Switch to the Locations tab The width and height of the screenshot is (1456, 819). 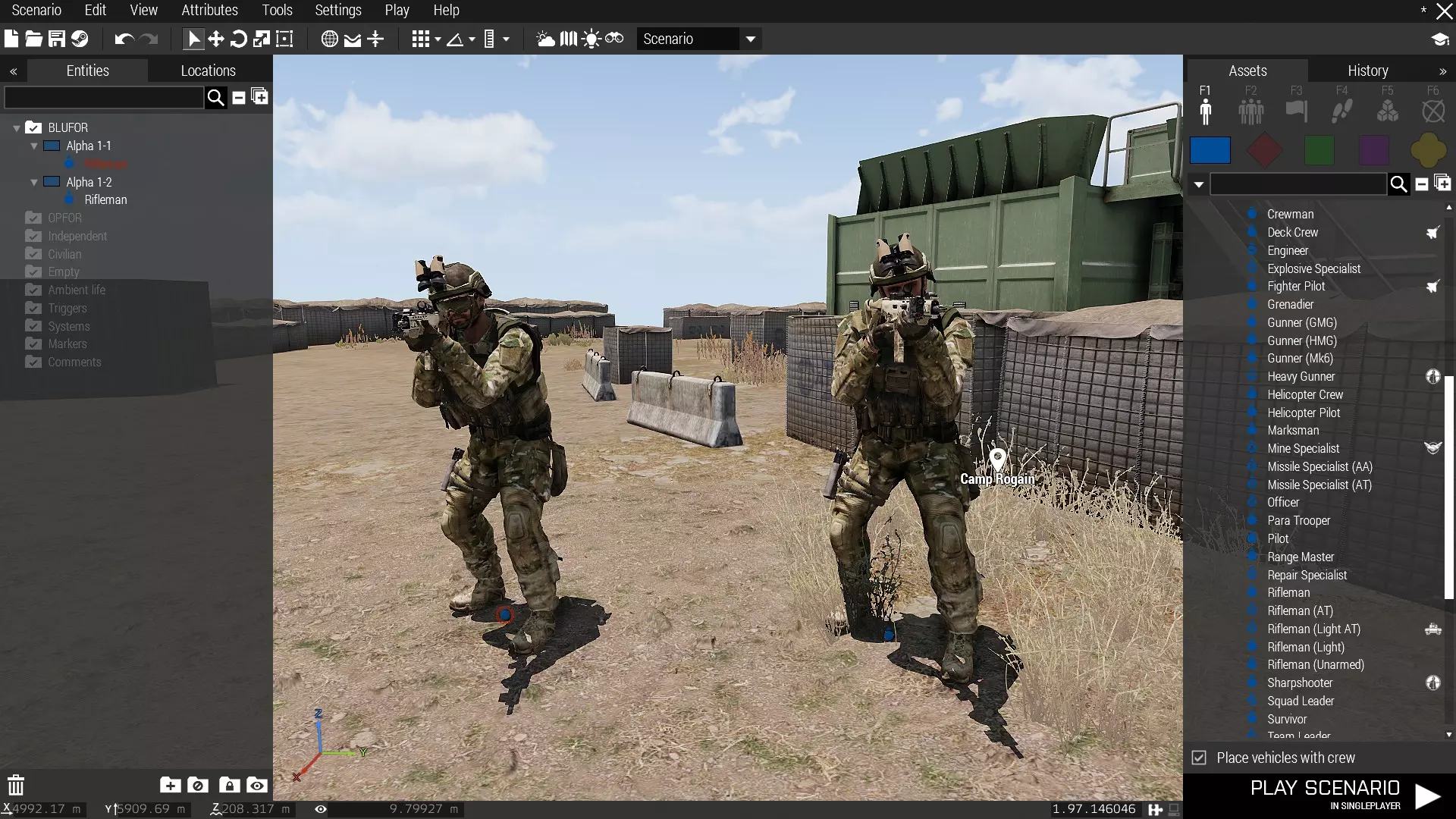click(208, 71)
